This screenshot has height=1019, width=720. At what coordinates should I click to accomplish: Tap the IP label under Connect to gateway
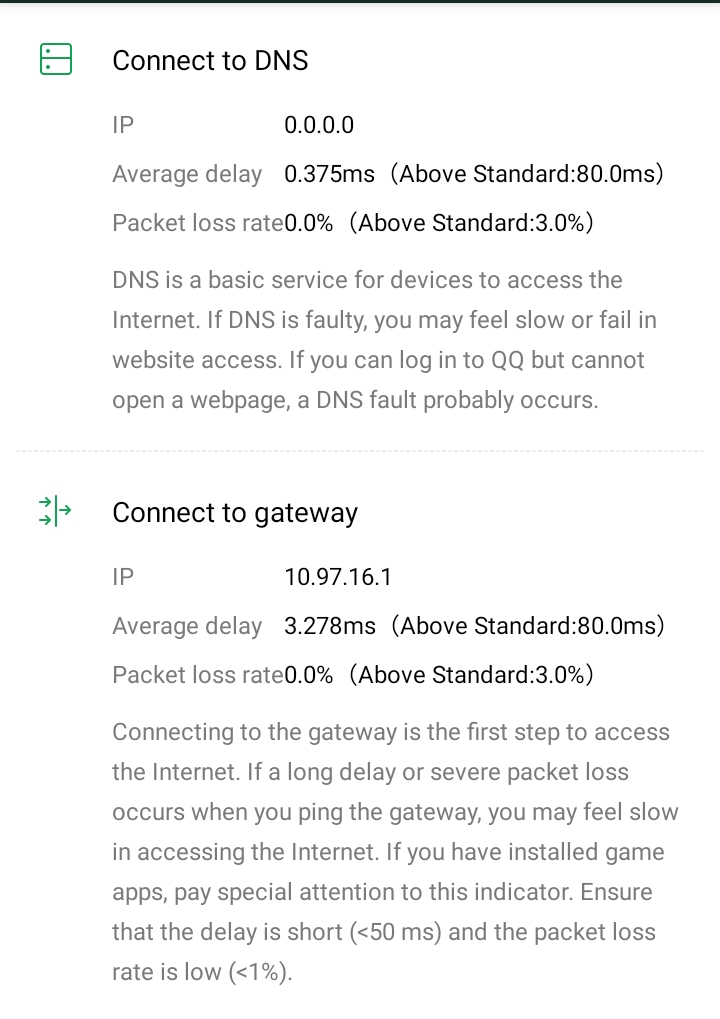[123, 577]
